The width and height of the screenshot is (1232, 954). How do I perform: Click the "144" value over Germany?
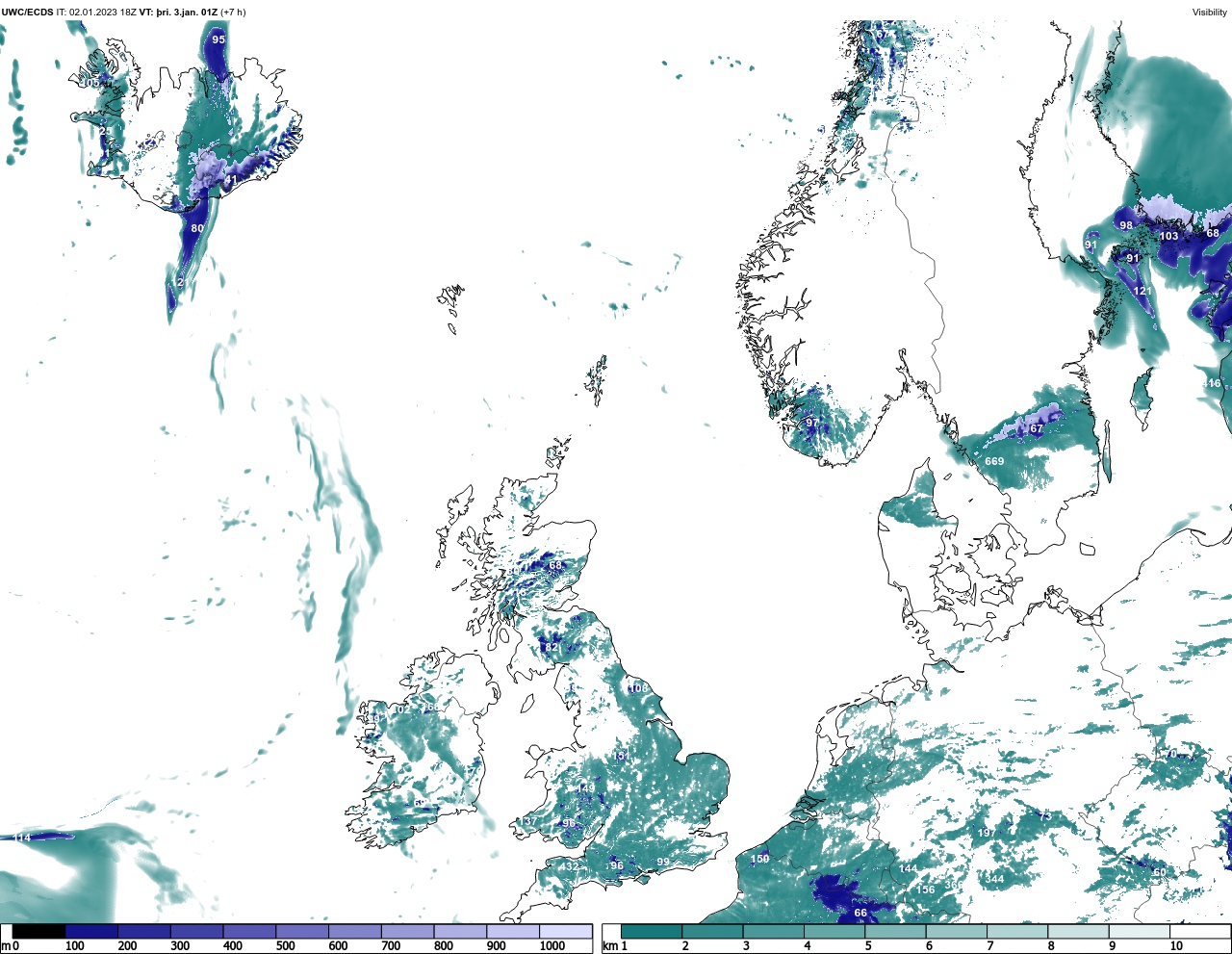(909, 869)
